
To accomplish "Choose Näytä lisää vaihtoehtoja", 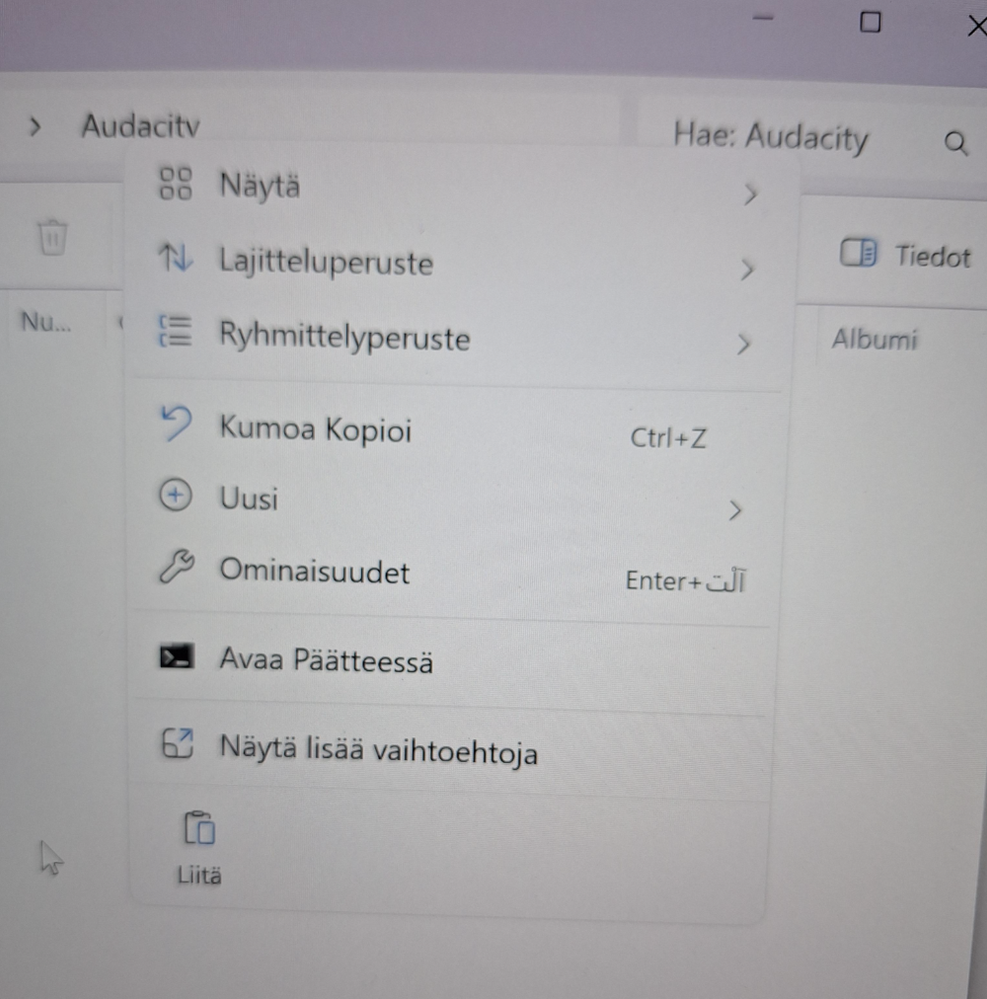I will point(449,749).
